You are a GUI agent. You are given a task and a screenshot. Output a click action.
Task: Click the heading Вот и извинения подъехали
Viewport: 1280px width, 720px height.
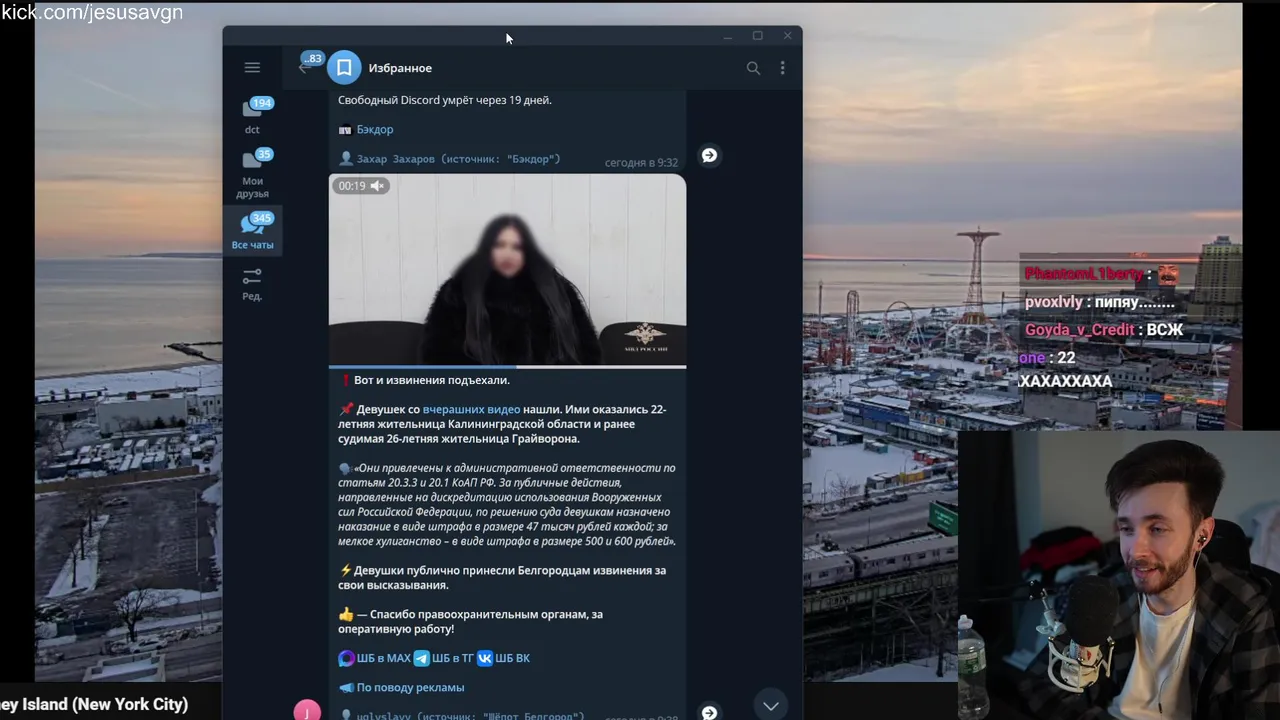431,380
